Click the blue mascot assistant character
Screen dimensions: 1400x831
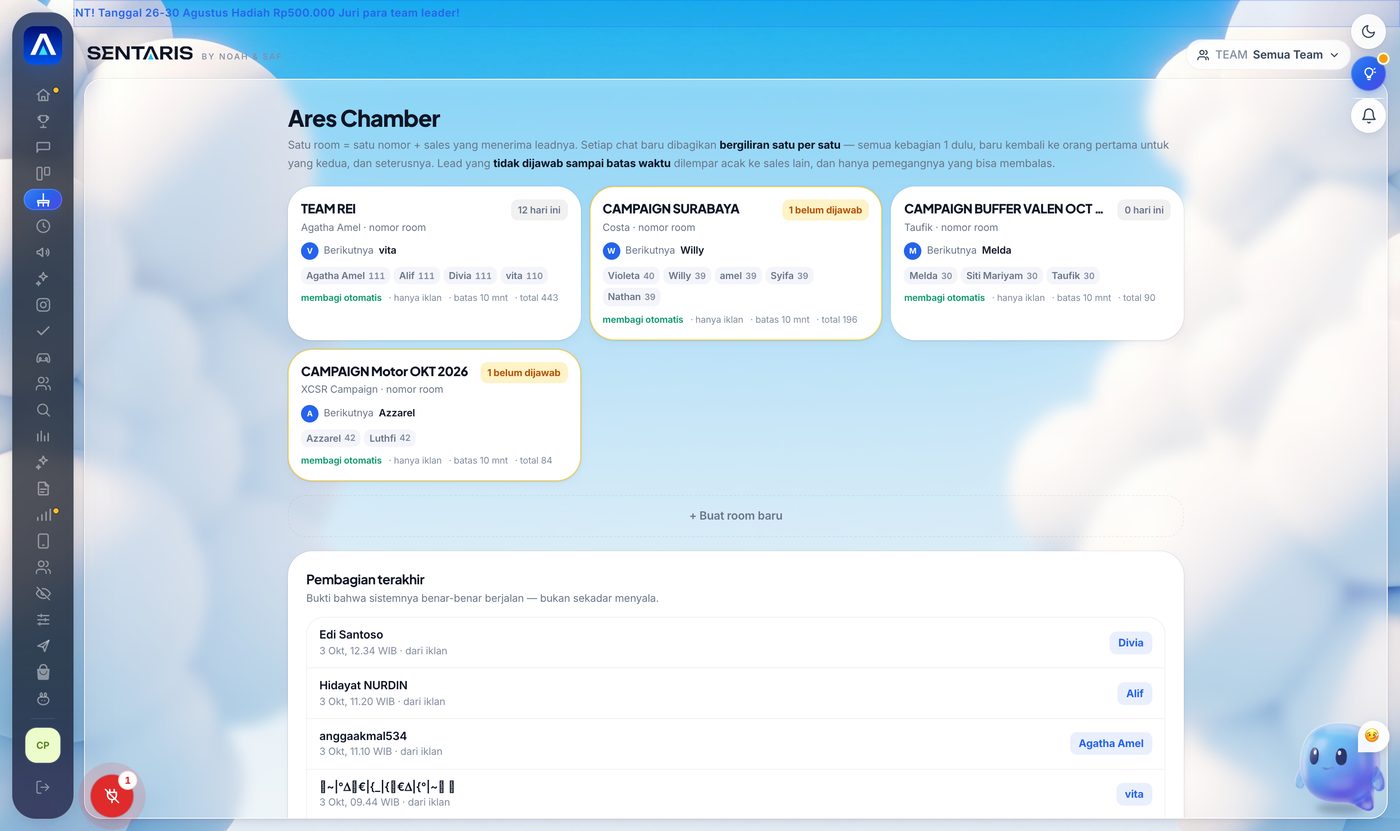(1338, 768)
